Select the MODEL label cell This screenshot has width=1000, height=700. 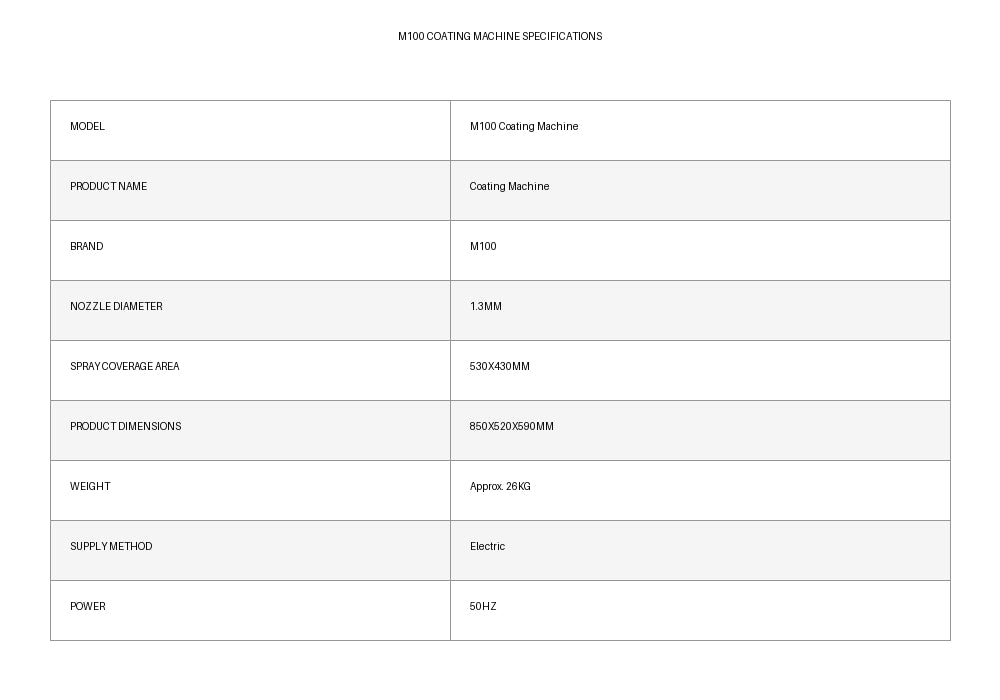click(250, 131)
